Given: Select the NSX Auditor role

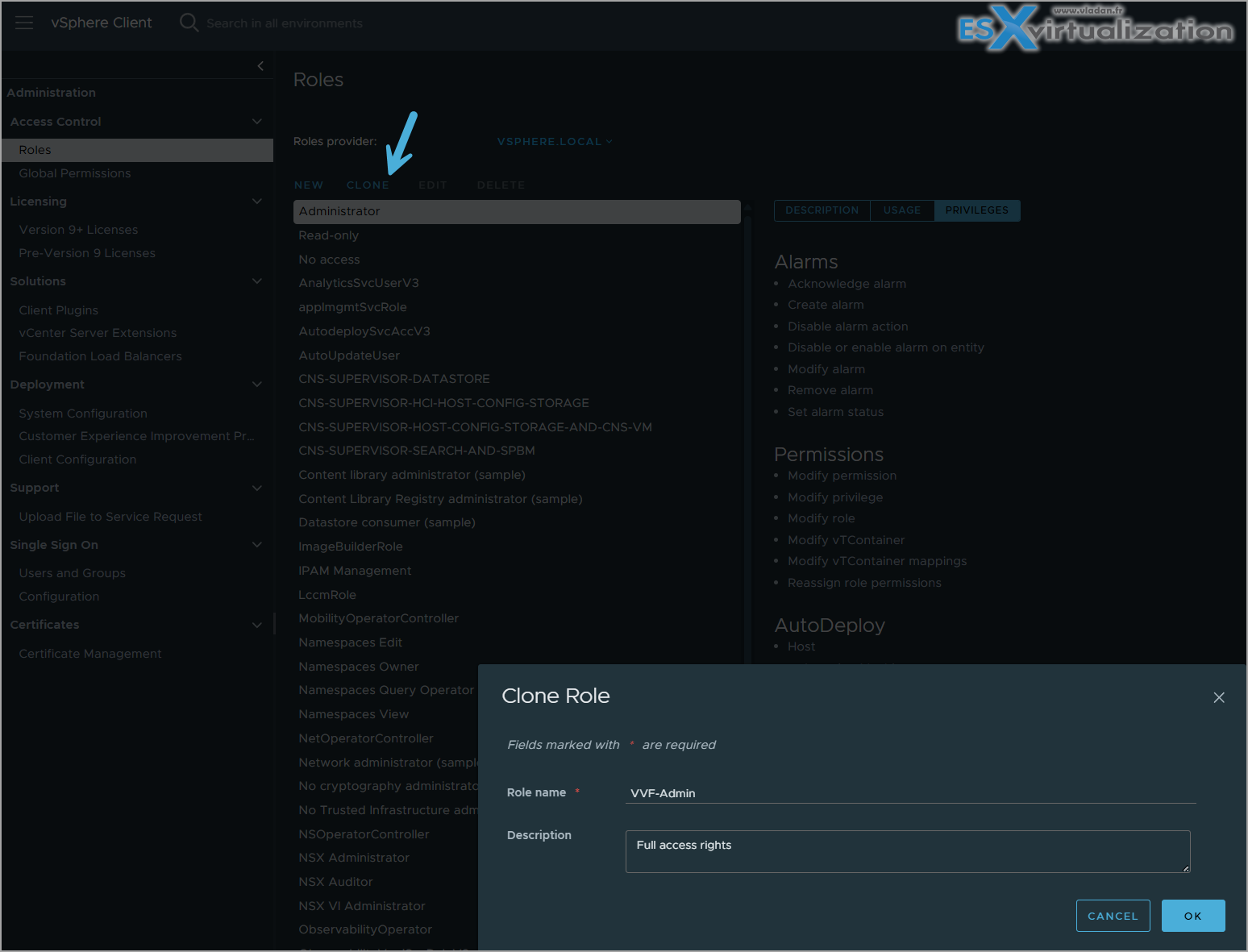Looking at the screenshot, I should (x=335, y=882).
